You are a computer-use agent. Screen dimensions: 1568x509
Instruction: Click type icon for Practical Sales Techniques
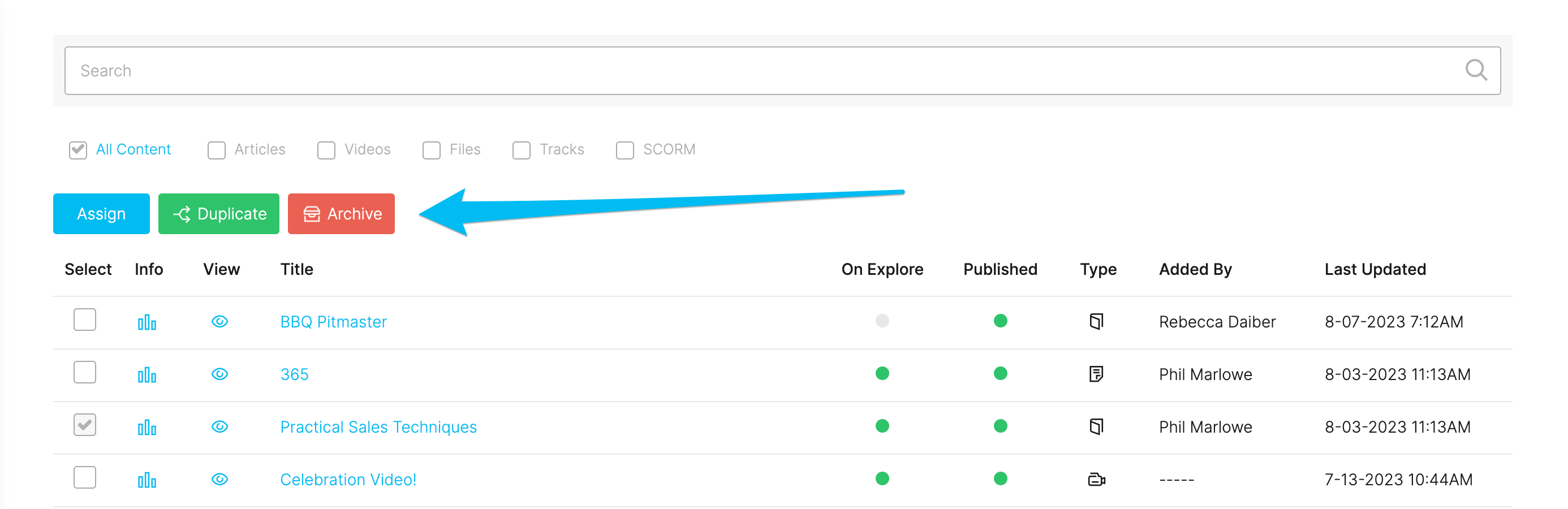click(x=1096, y=427)
